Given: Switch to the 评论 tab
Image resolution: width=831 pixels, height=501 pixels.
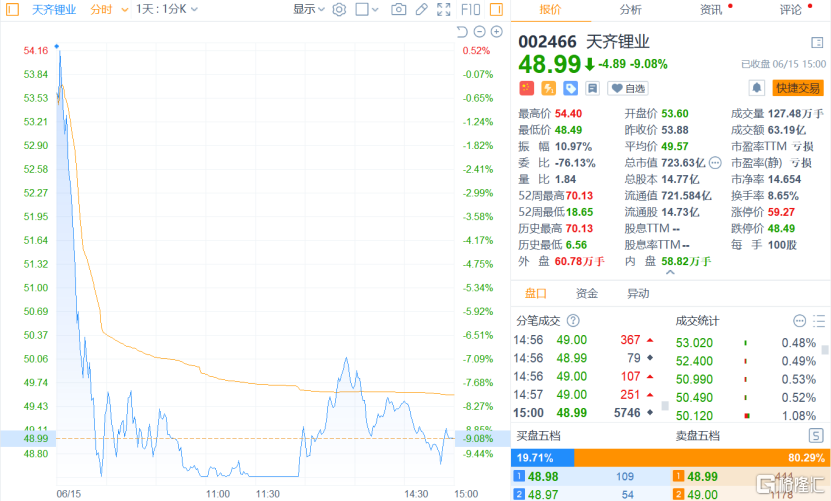Looking at the screenshot, I should [791, 10].
